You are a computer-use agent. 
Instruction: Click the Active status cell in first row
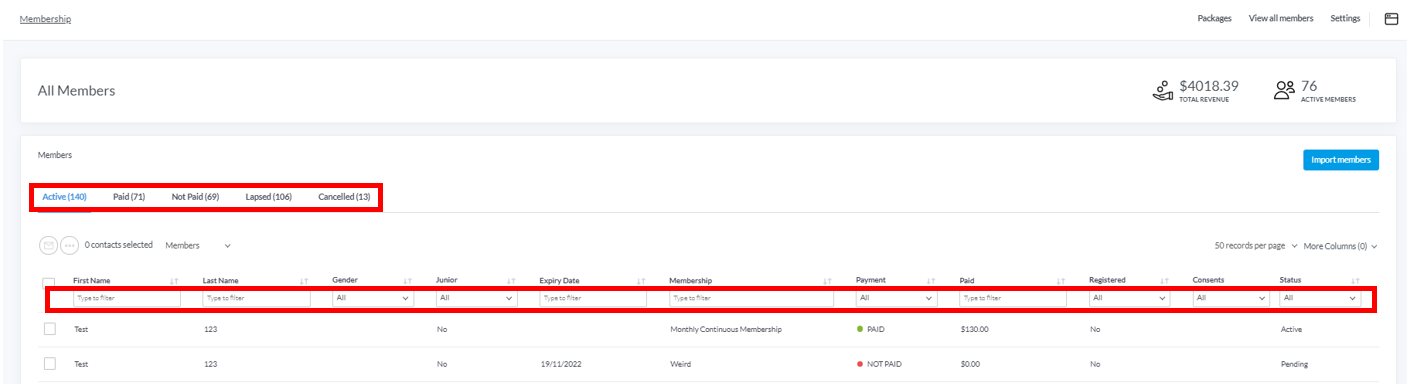(1292, 329)
